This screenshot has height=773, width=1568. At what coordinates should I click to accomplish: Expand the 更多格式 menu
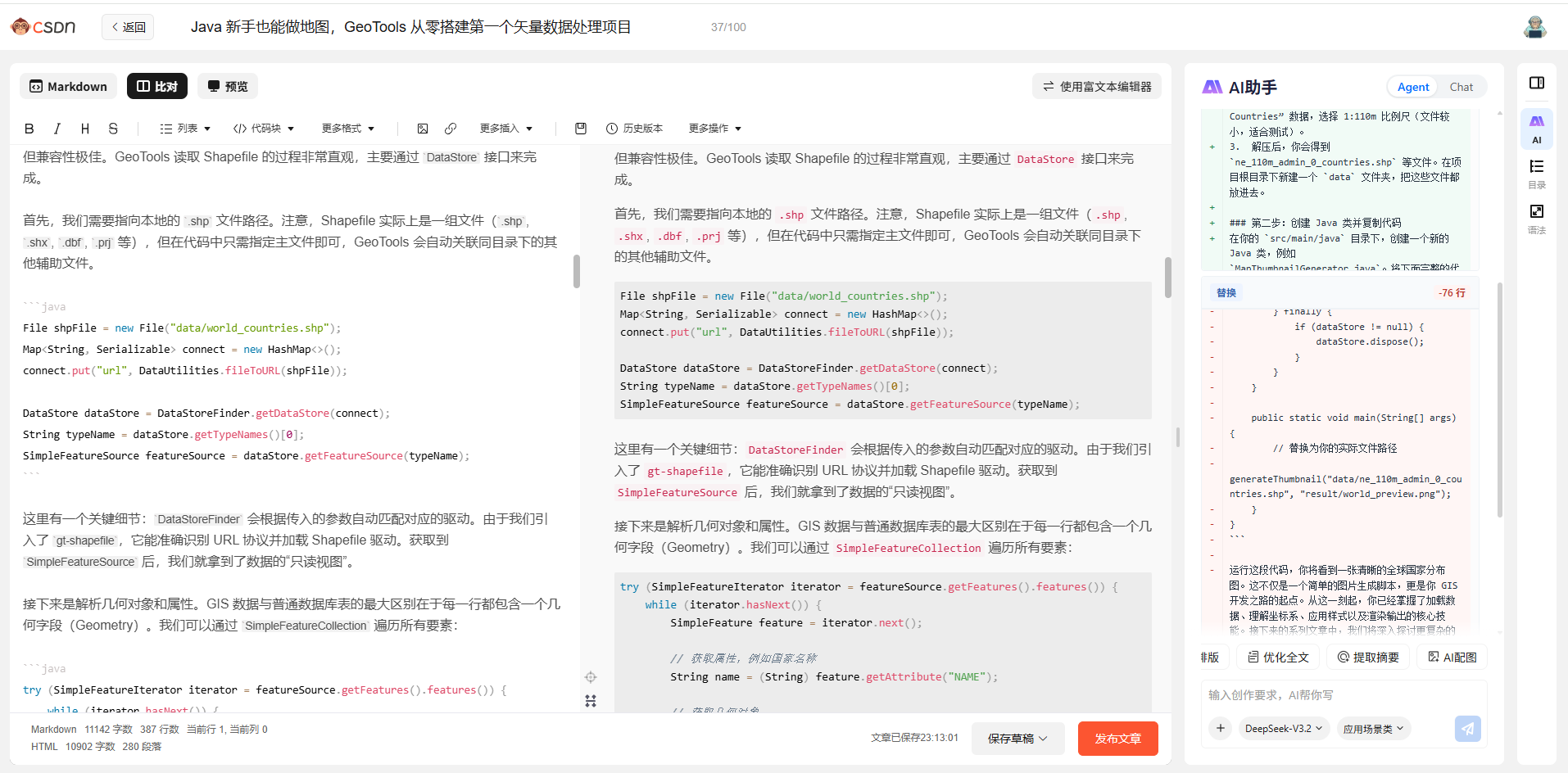point(348,129)
